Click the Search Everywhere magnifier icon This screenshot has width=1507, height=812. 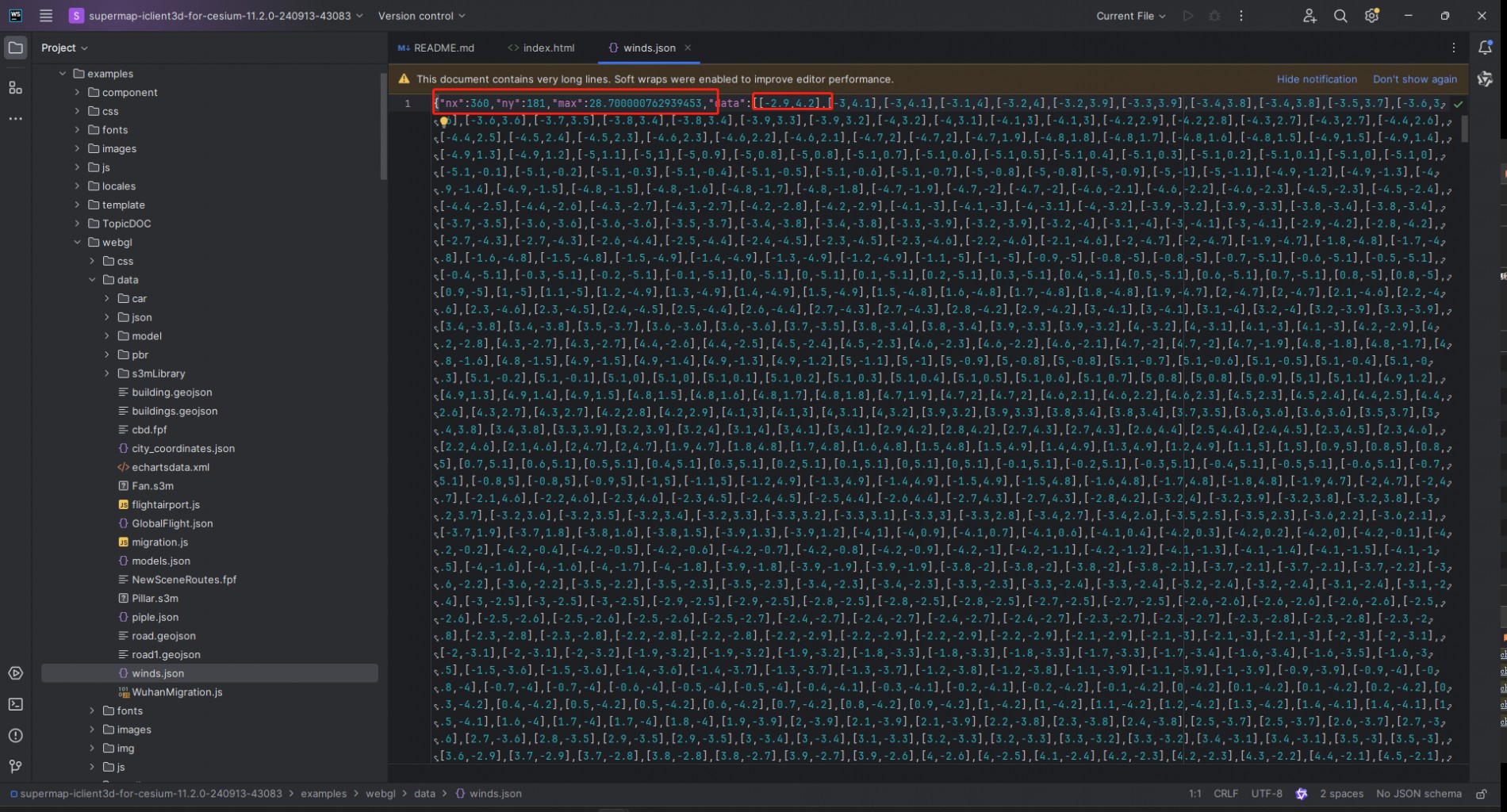[x=1340, y=16]
